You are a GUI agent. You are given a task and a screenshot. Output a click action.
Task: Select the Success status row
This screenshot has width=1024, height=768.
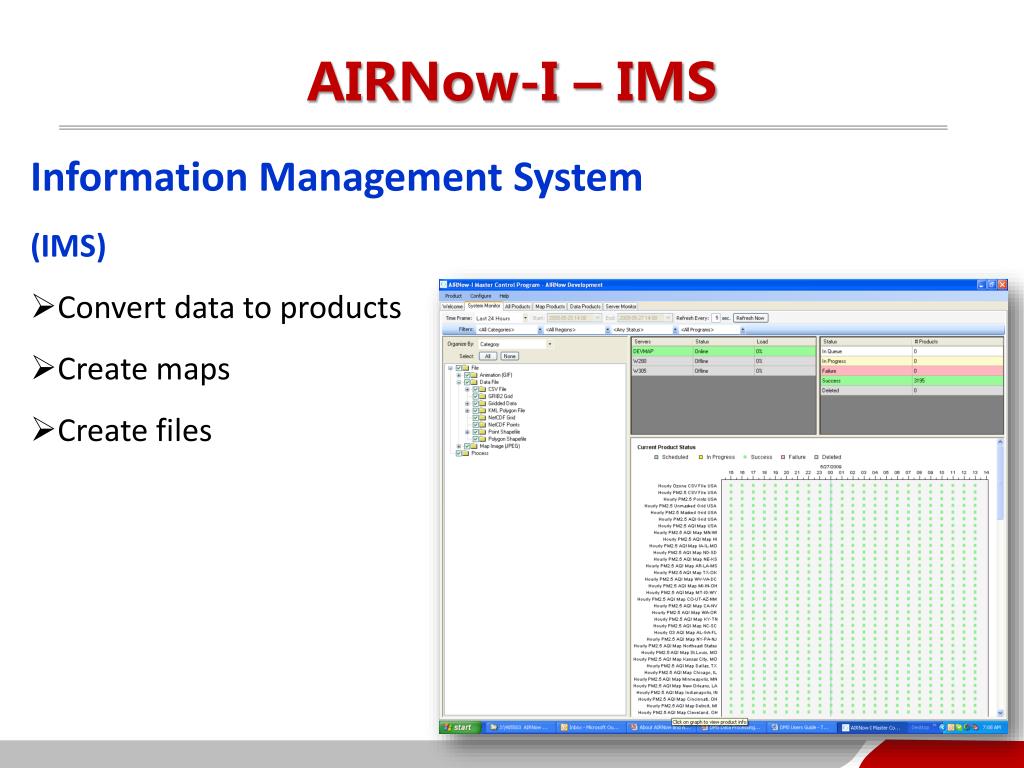click(x=912, y=381)
